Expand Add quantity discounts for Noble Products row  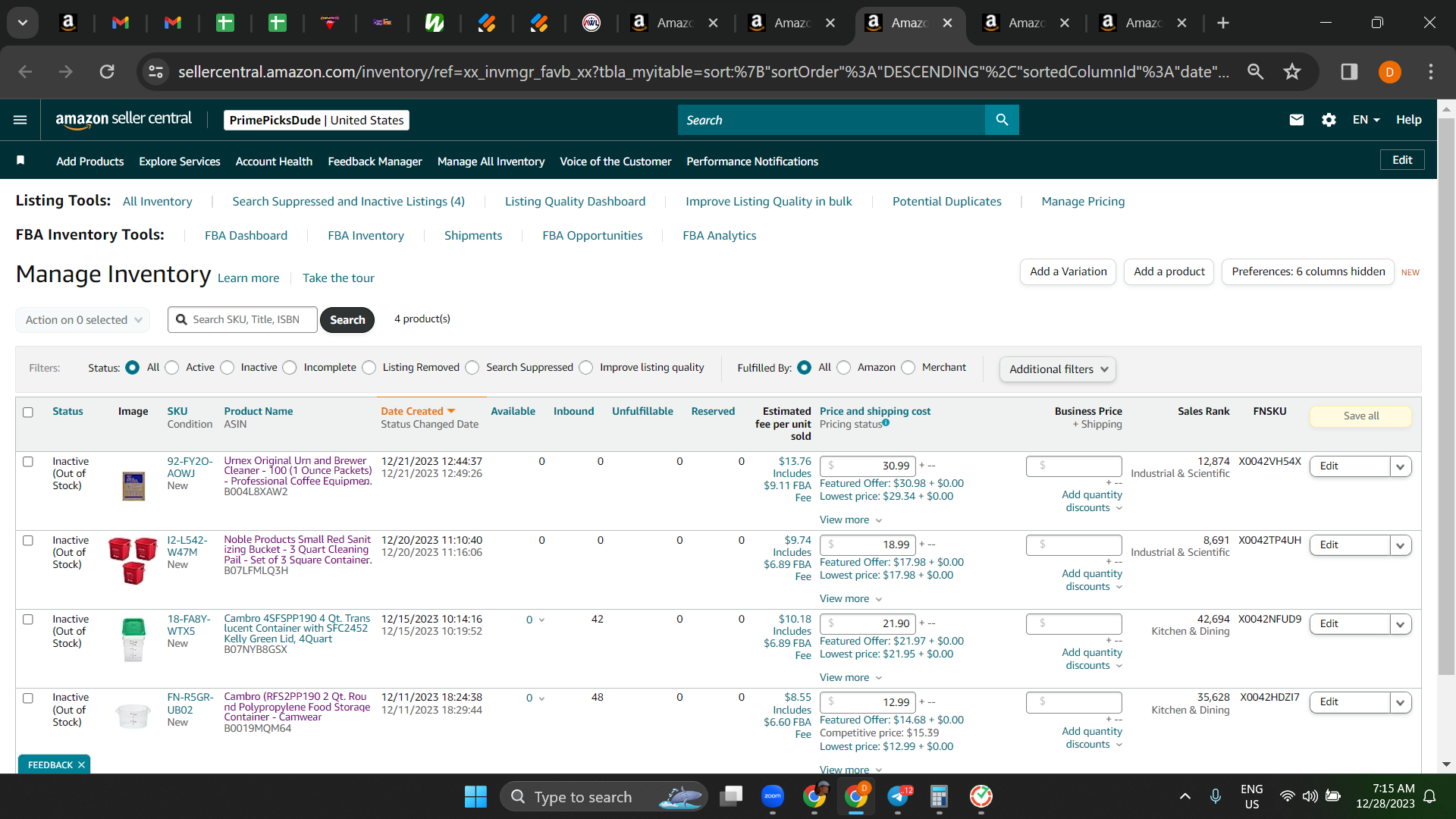coord(1092,580)
